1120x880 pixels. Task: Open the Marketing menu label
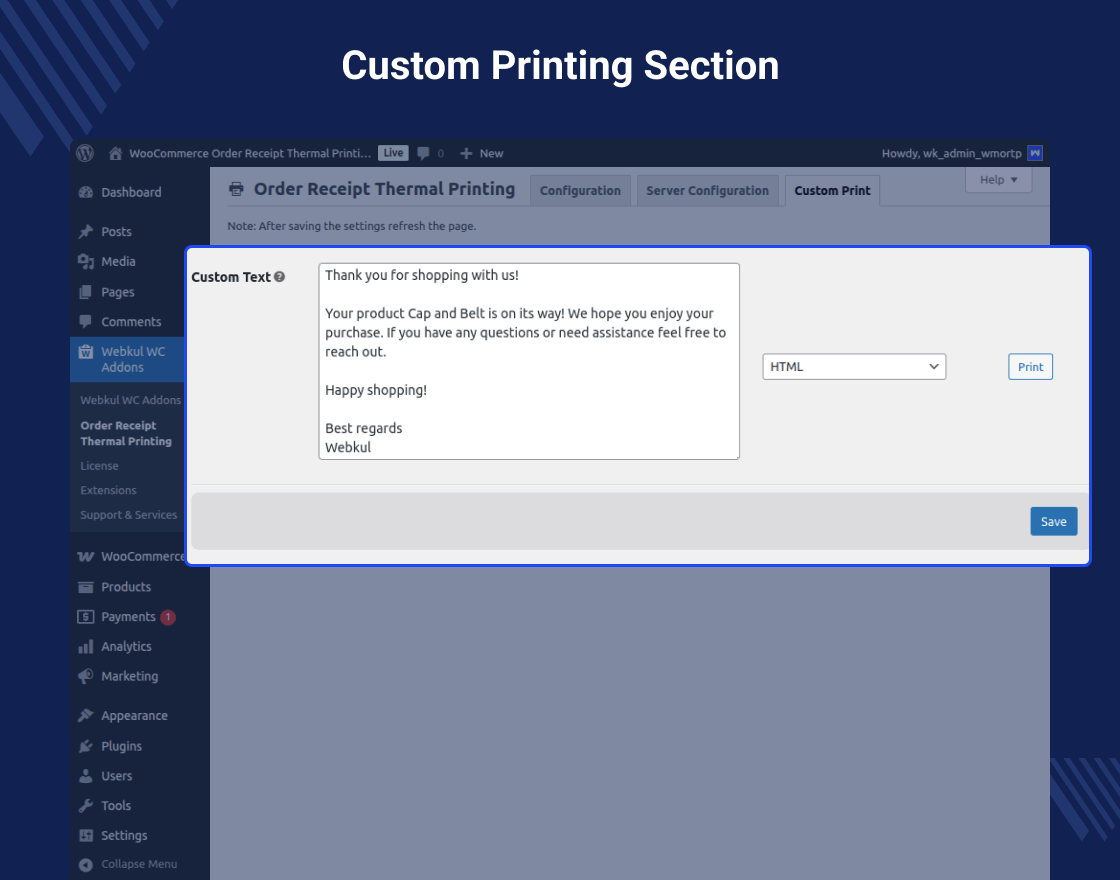pyautogui.click(x=130, y=676)
